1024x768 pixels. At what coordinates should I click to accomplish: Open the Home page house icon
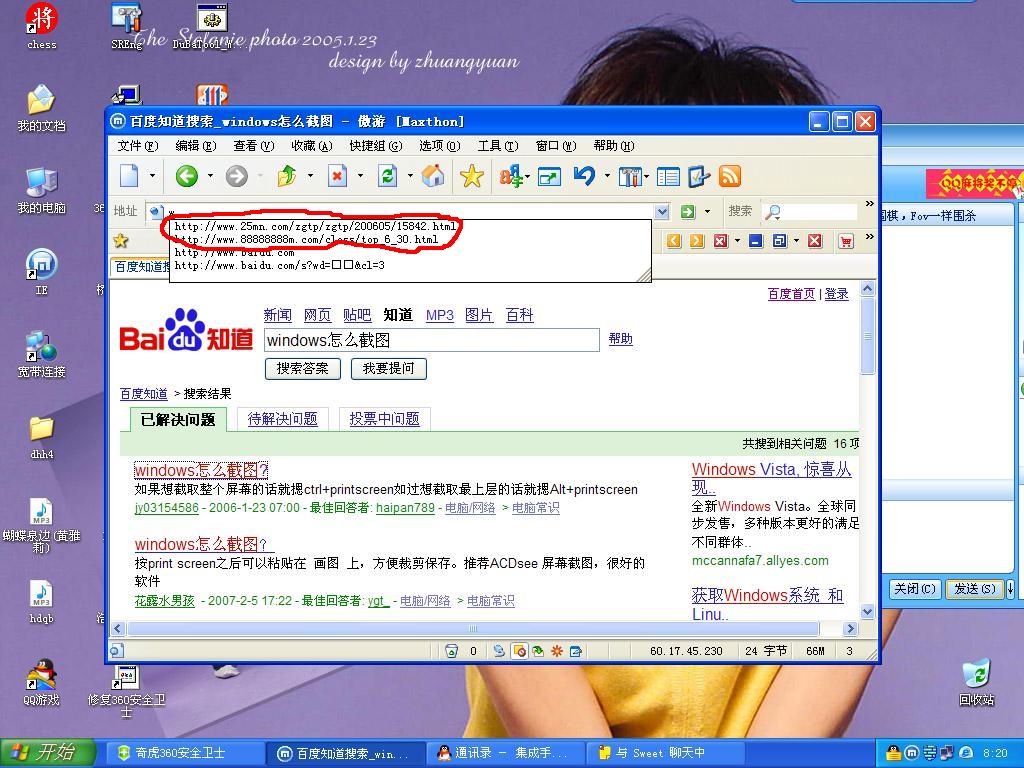click(433, 176)
